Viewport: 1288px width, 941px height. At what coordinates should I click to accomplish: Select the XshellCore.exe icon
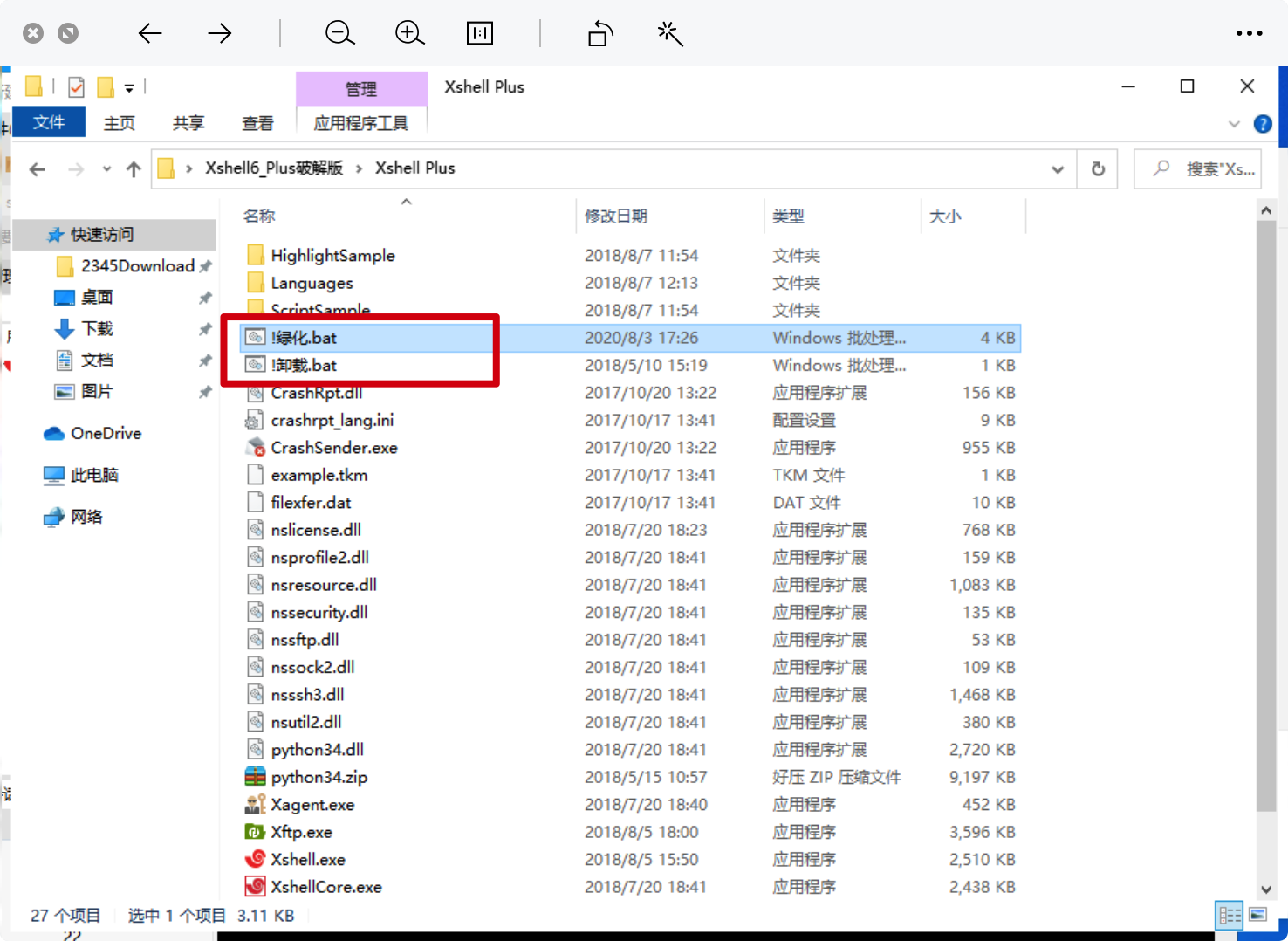(x=255, y=887)
